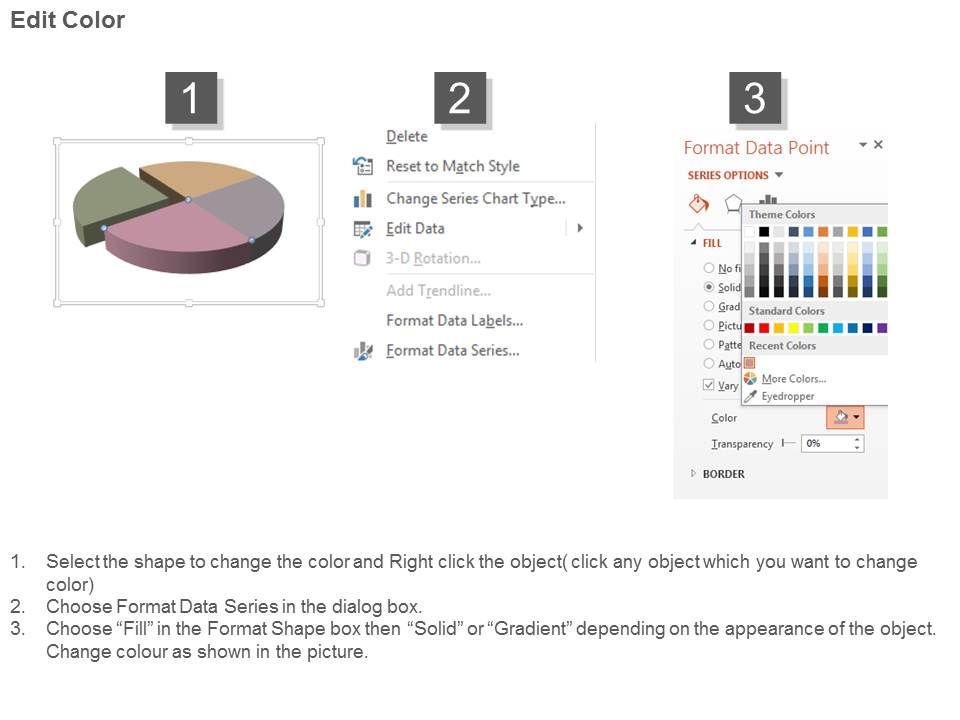Open the Effects pentagon tab
The image size is (960, 720).
734,204
